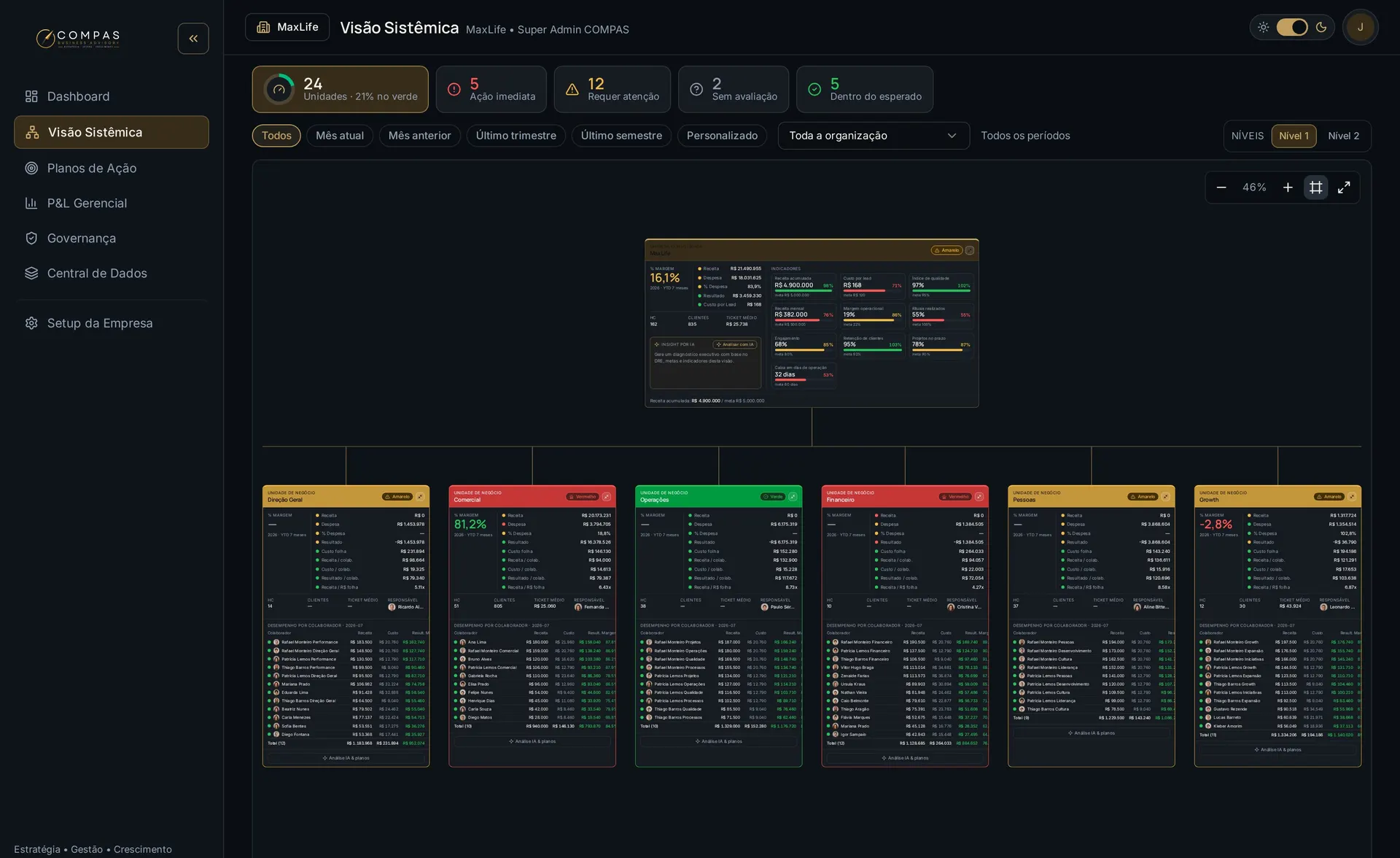Navigate to Governança
This screenshot has height=858, width=1400.
coord(112,238)
